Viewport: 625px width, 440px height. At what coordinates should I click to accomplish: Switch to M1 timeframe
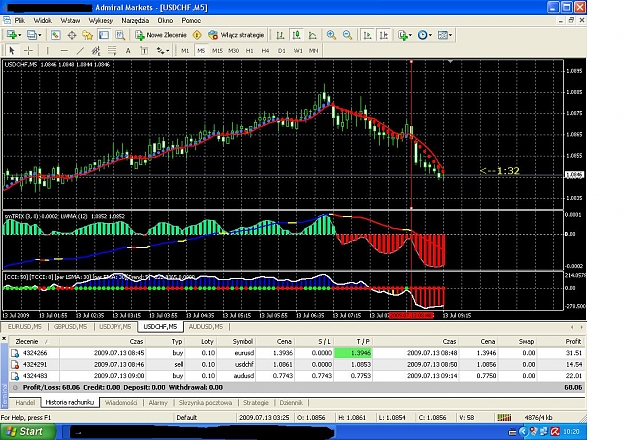pyautogui.click(x=185, y=51)
